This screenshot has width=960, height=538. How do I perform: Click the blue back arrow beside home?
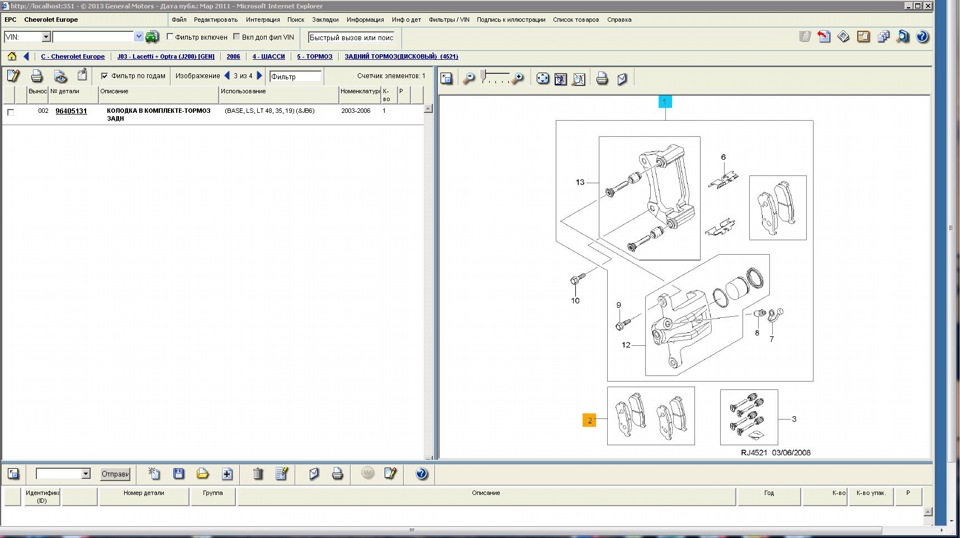point(26,56)
